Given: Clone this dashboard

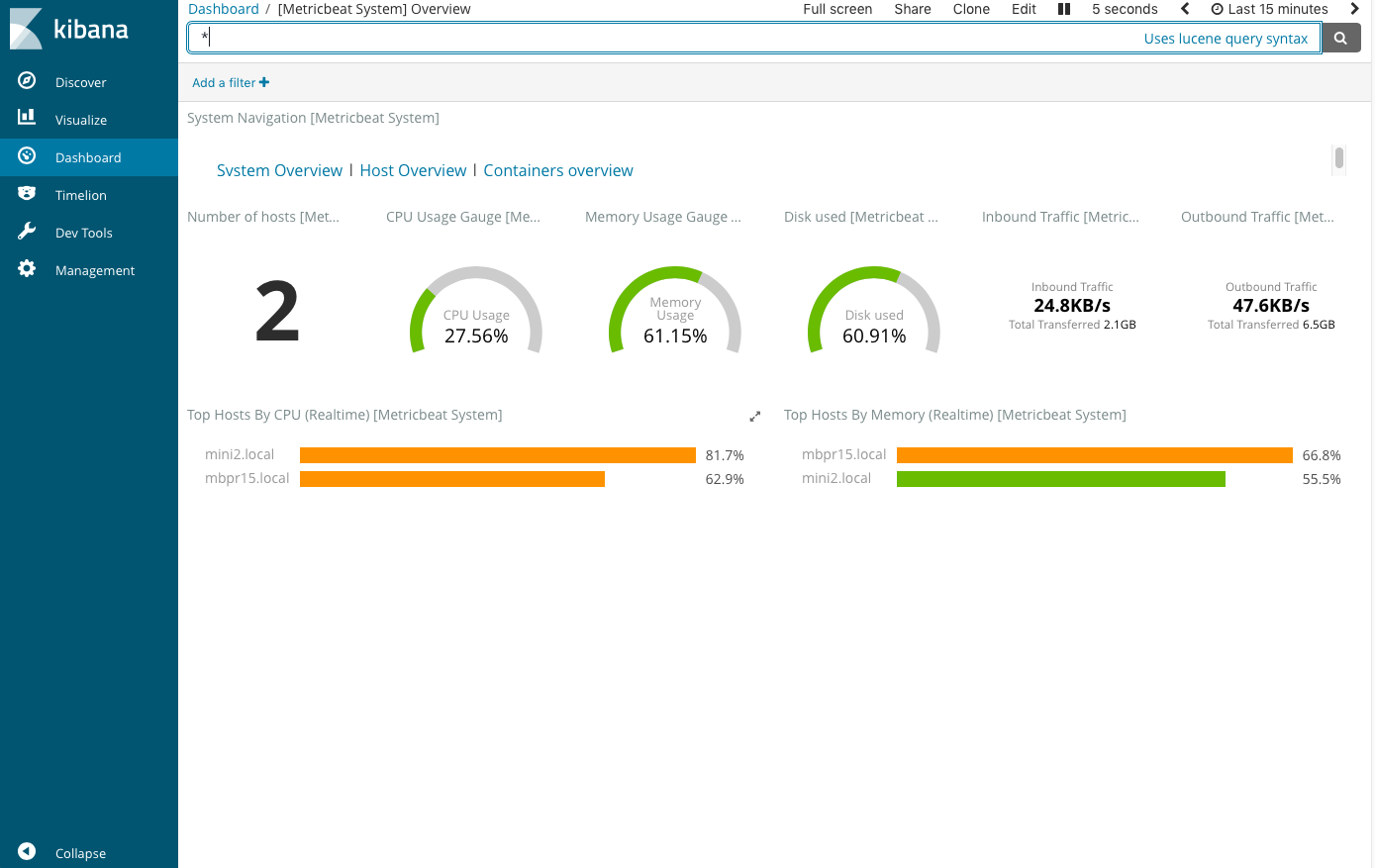Looking at the screenshot, I should point(971,9).
